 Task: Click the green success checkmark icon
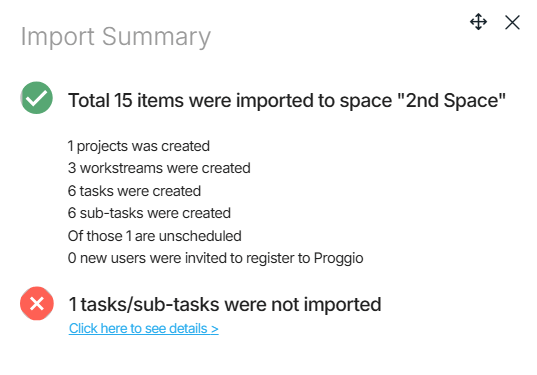pyautogui.click(x=37, y=98)
